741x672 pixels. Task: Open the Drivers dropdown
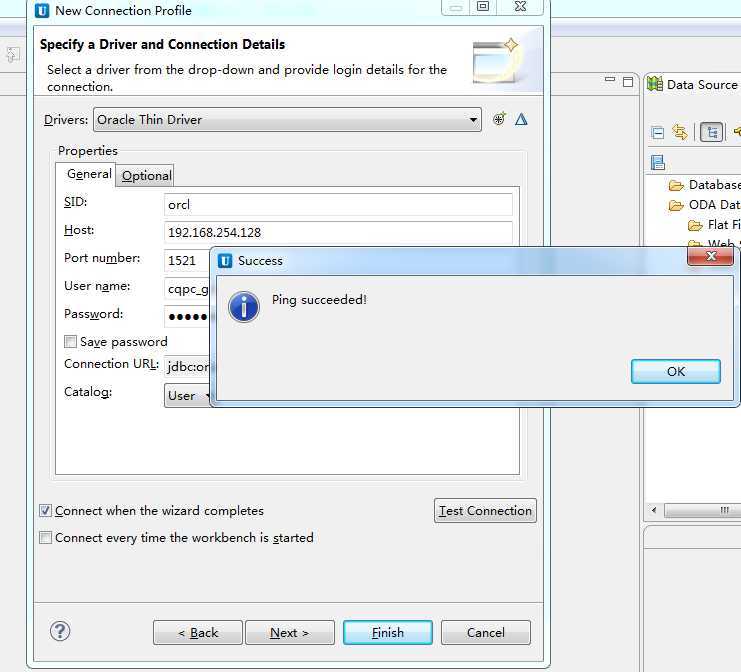pyautogui.click(x=287, y=120)
